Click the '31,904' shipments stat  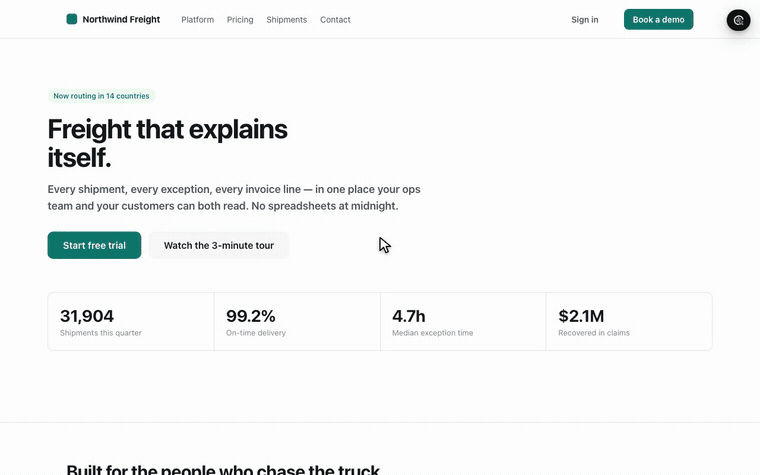click(87, 316)
